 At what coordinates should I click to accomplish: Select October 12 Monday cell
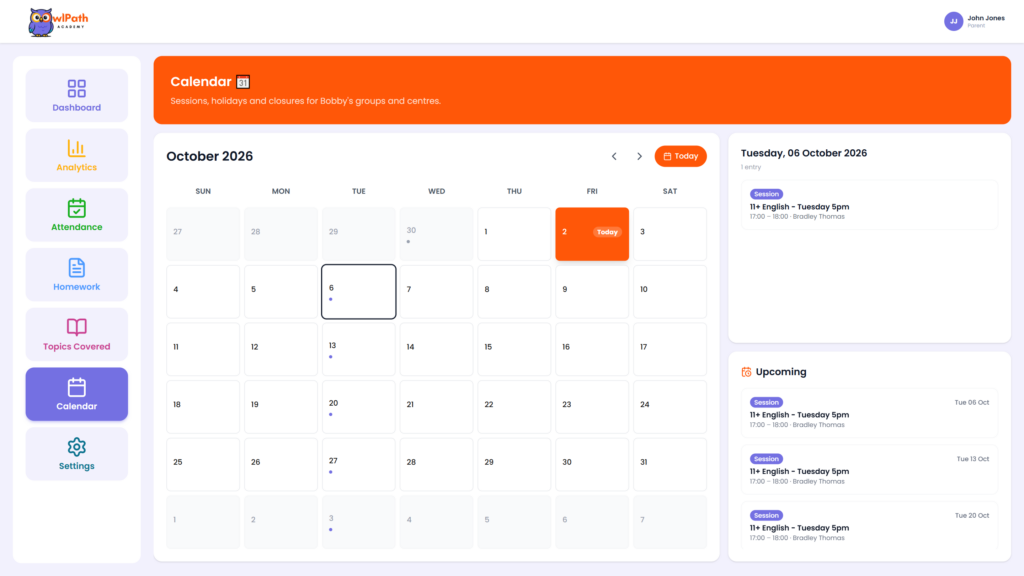pyautogui.click(x=281, y=349)
